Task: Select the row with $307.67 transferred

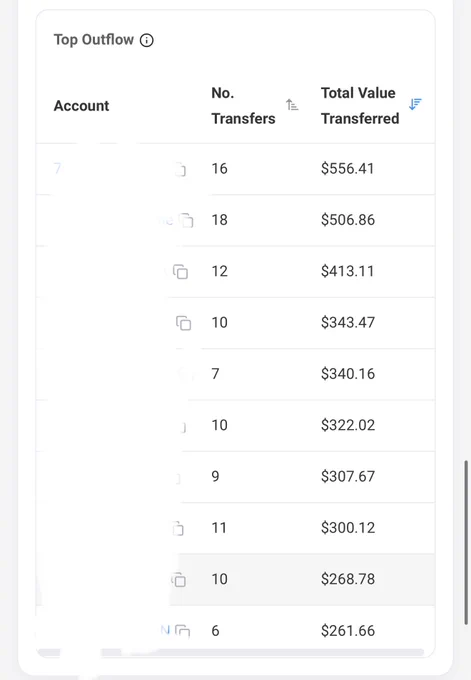Action: tap(236, 477)
